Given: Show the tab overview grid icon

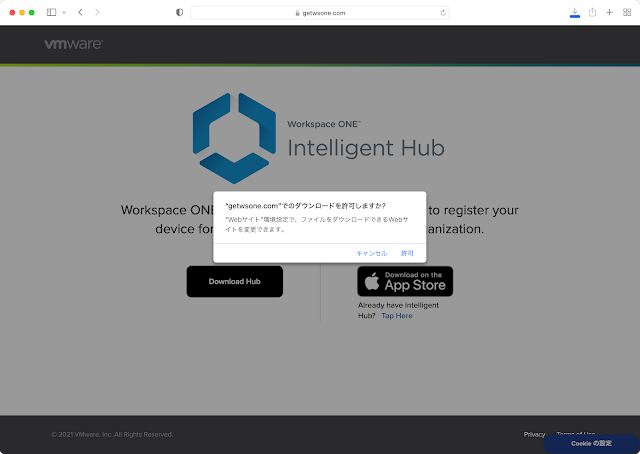Looking at the screenshot, I should click(627, 12).
